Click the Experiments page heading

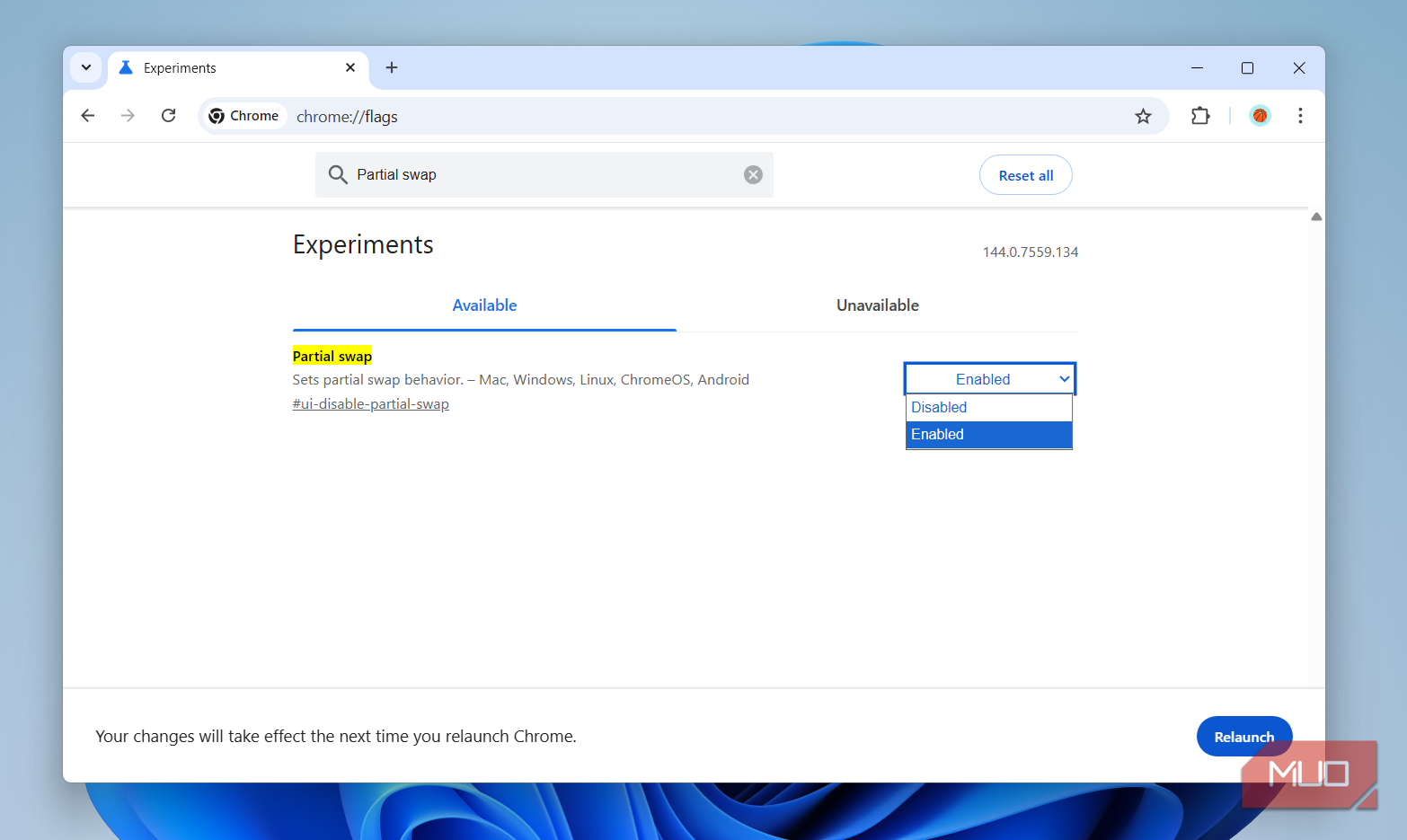(363, 244)
